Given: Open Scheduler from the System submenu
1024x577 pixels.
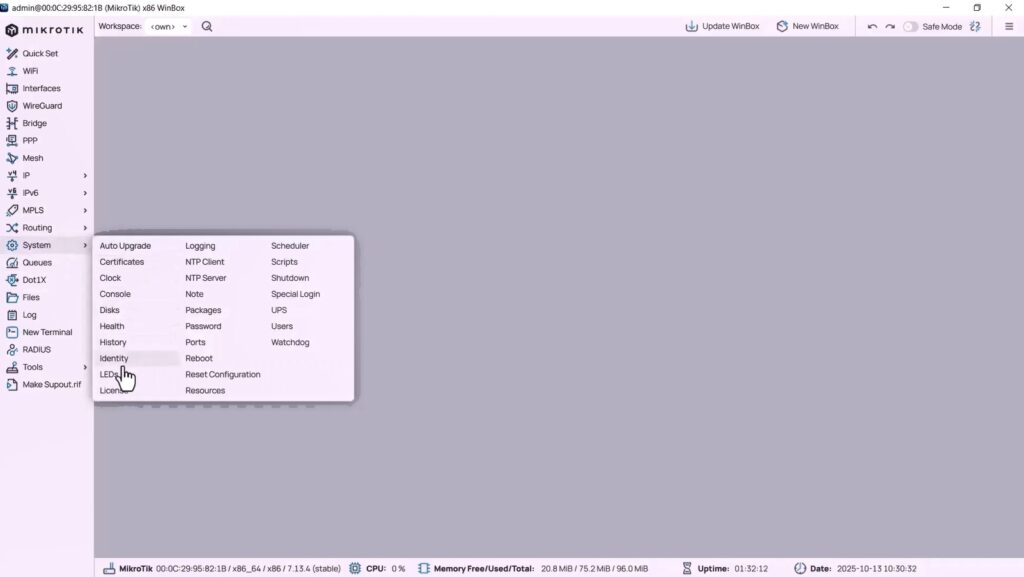Looking at the screenshot, I should (290, 246).
